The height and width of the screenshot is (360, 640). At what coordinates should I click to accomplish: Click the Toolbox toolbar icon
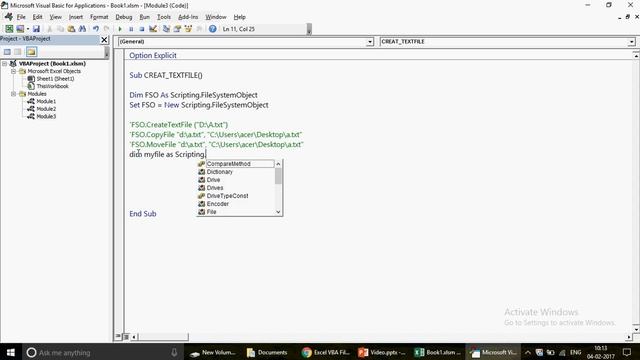click(x=199, y=29)
